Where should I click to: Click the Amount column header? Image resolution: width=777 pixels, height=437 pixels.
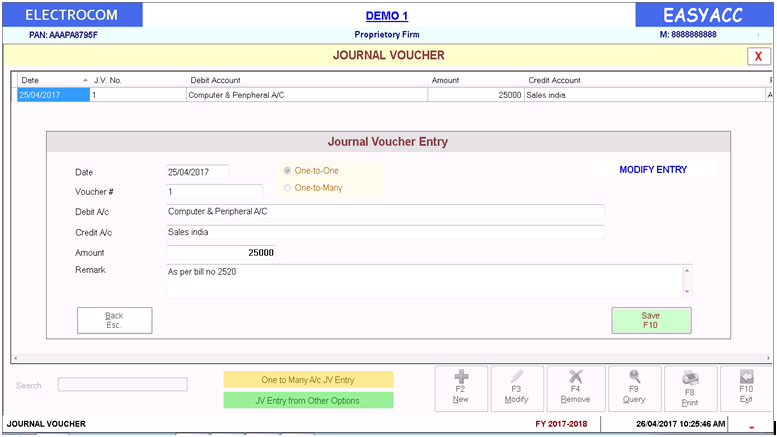click(476, 80)
